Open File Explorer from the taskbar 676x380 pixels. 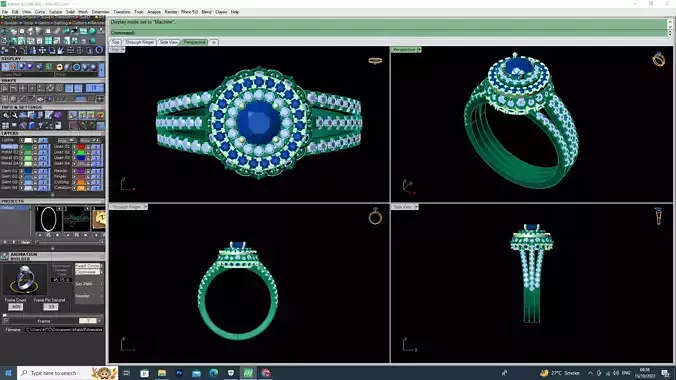tap(162, 373)
